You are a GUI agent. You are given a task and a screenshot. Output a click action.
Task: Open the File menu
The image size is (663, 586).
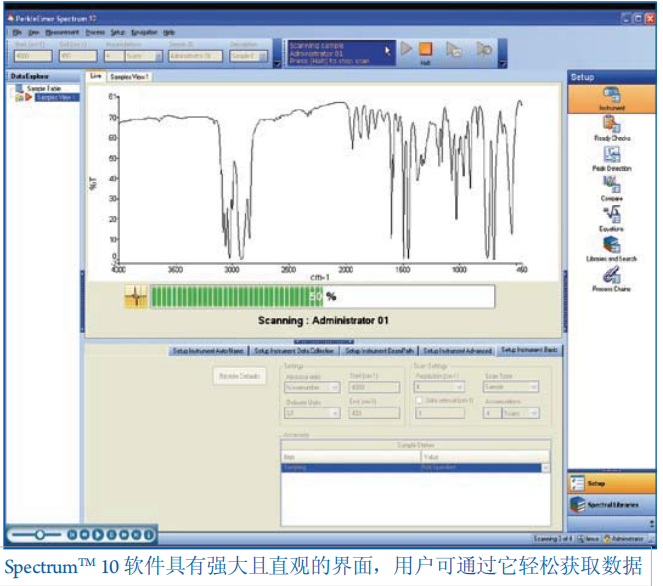tap(17, 32)
